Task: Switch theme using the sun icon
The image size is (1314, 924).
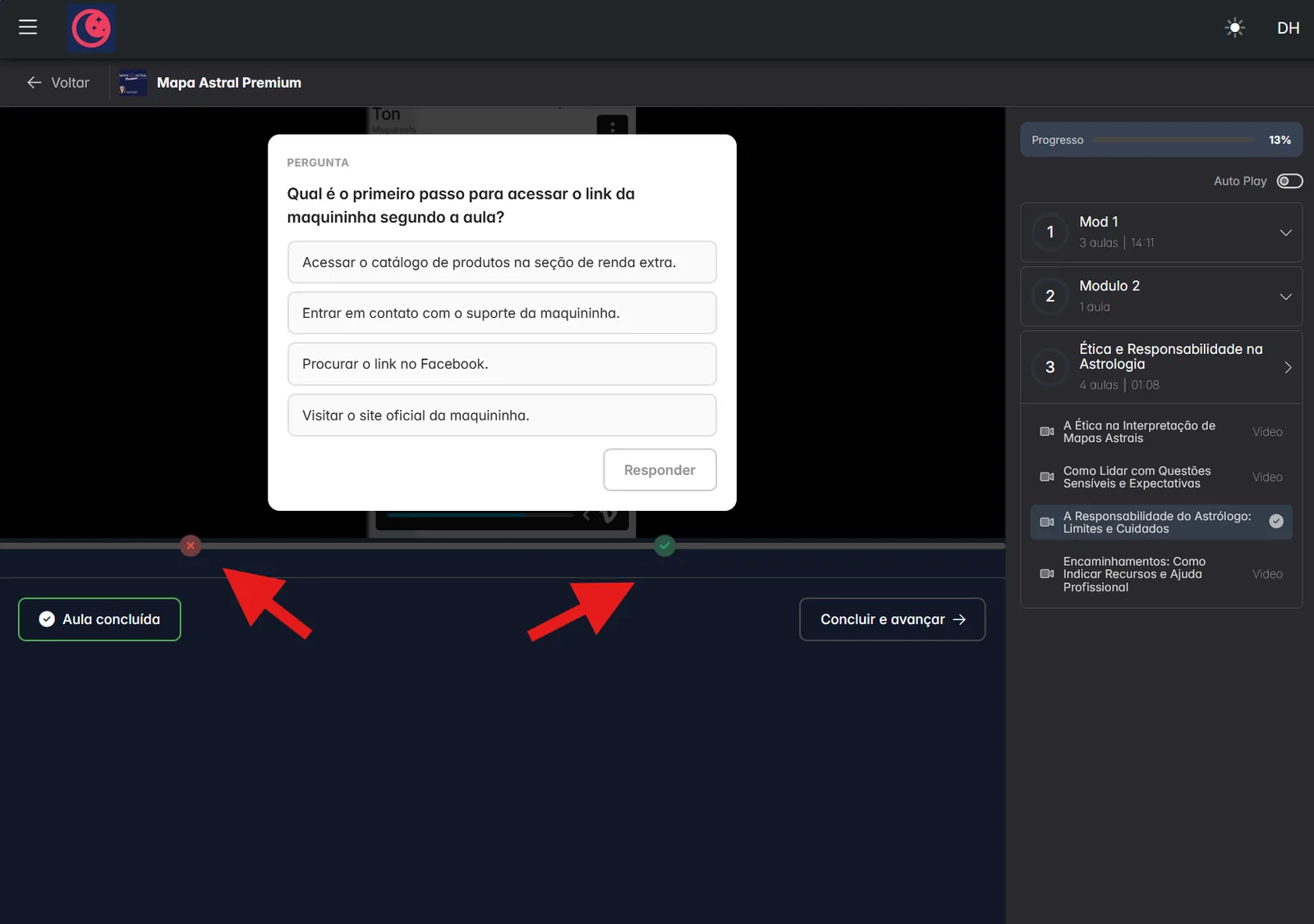Action: 1234,28
